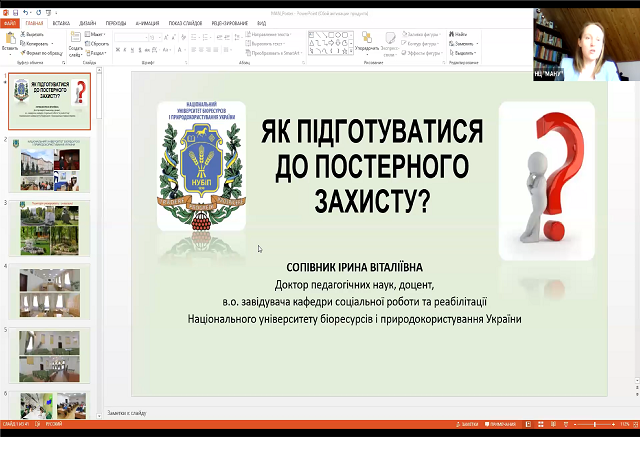Click the Arrange (Упорядочить) icon
The width and height of the screenshot is (640, 452).
click(366, 38)
